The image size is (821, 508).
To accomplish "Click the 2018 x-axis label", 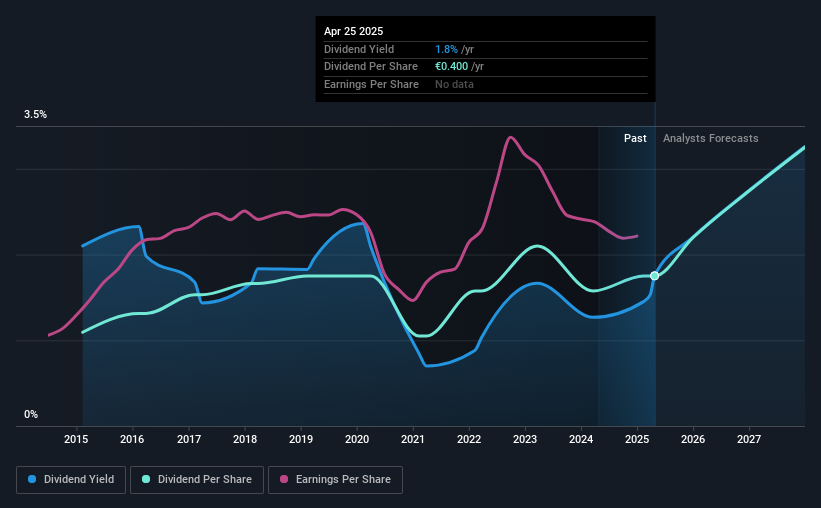I will tap(245, 439).
